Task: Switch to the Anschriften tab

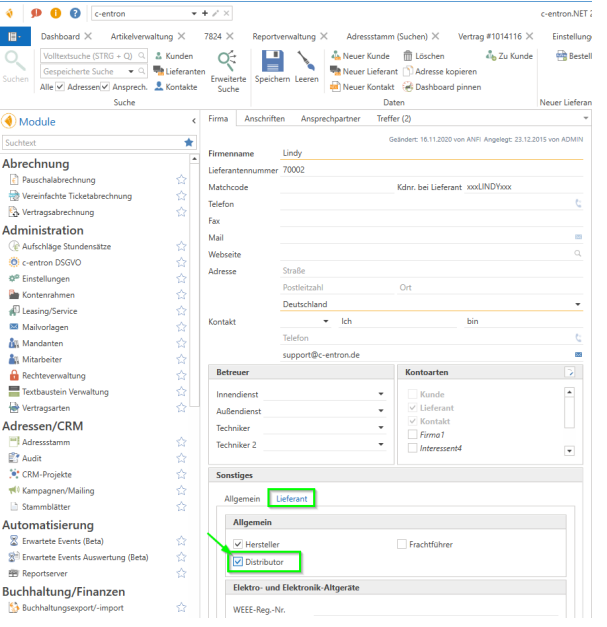Action: pos(264,118)
